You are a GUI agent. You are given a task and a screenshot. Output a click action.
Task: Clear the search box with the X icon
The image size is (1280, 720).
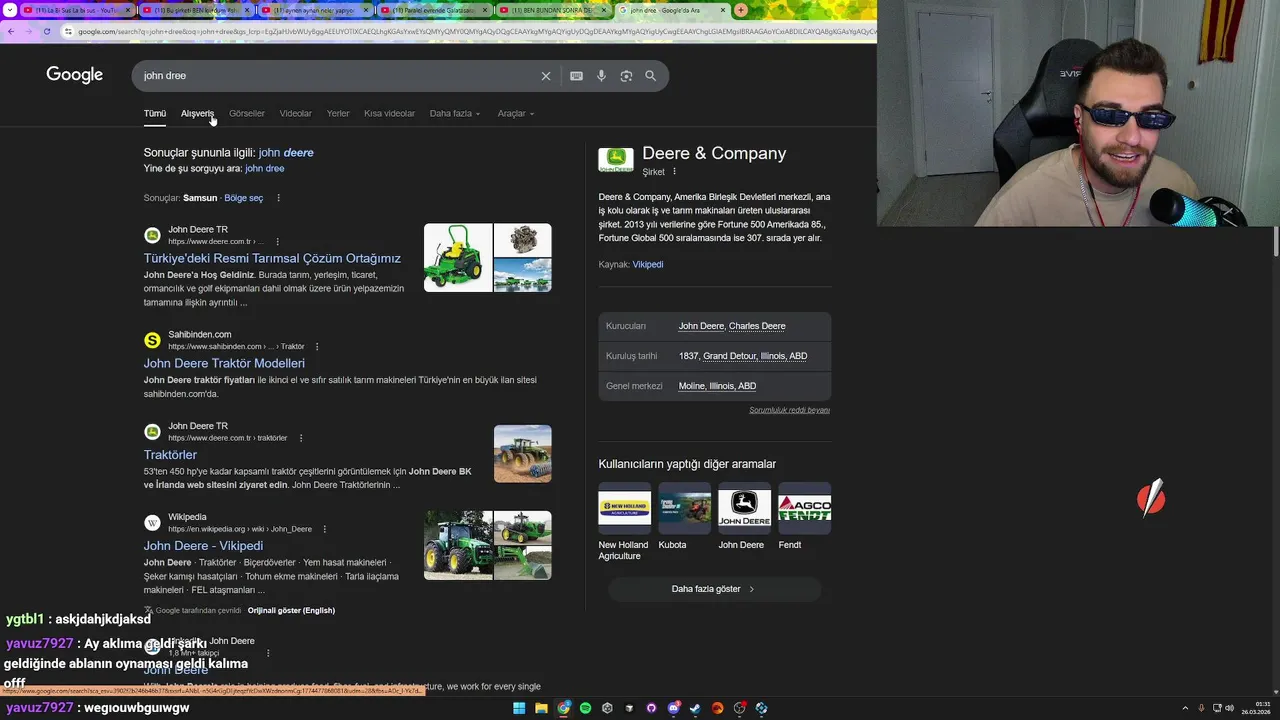546,76
